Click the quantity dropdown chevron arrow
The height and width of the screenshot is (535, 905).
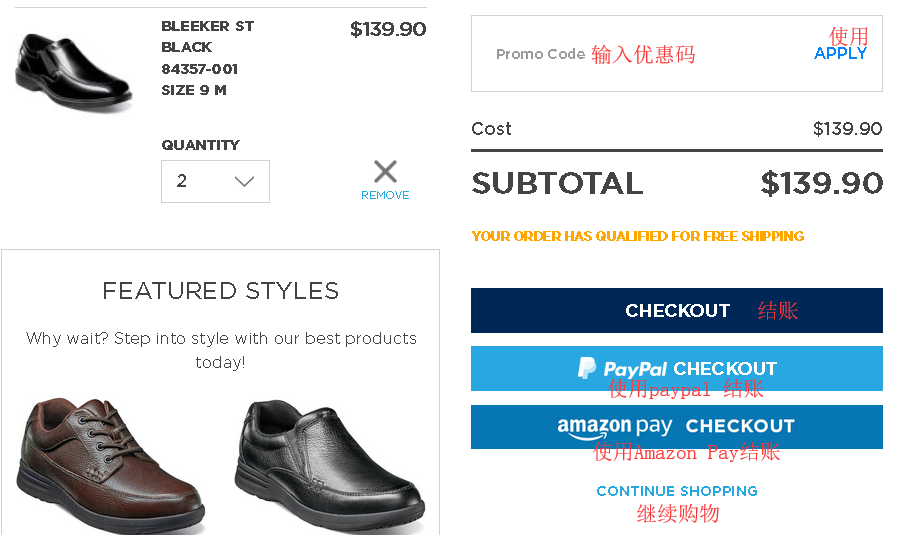pos(244,181)
